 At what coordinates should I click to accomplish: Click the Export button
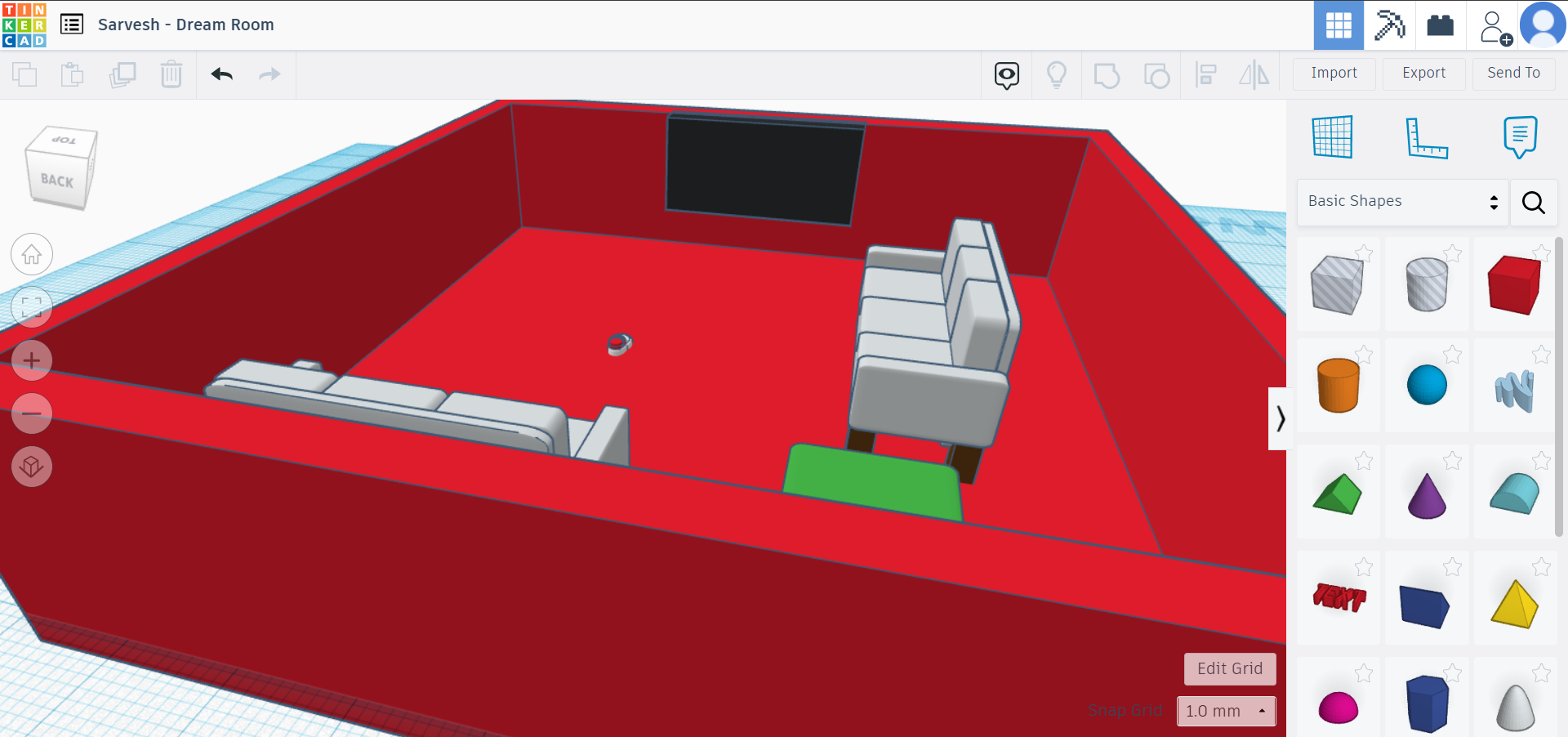coord(1423,73)
